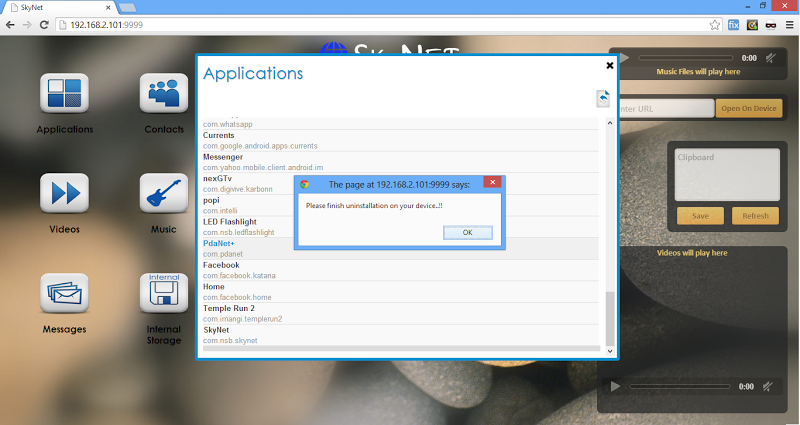This screenshot has width=800, height=425.
Task: Close the SkyNet tab
Action: 108,8
